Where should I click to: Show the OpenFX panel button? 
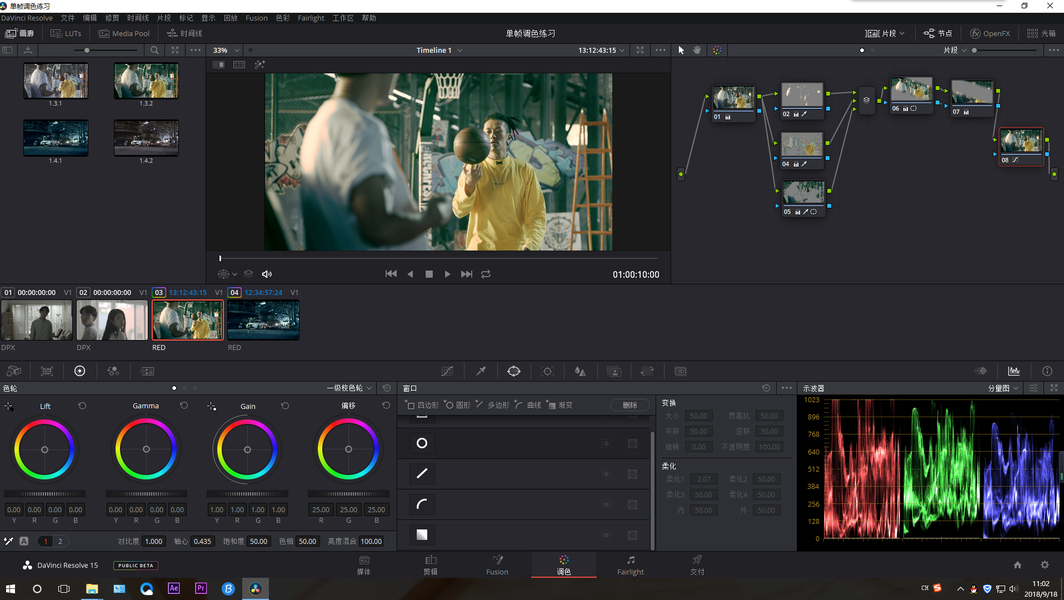(990, 33)
